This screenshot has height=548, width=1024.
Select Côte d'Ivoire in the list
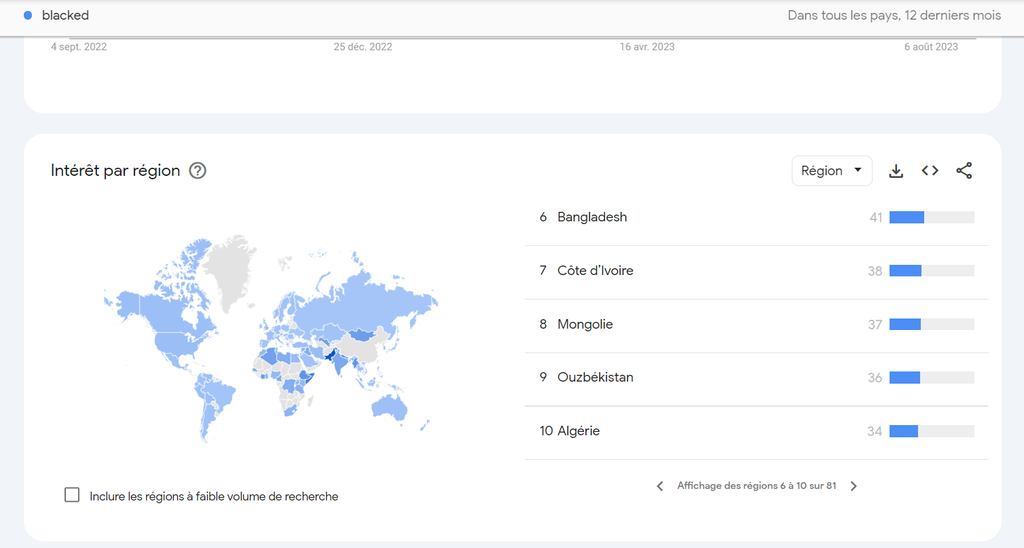595,271
